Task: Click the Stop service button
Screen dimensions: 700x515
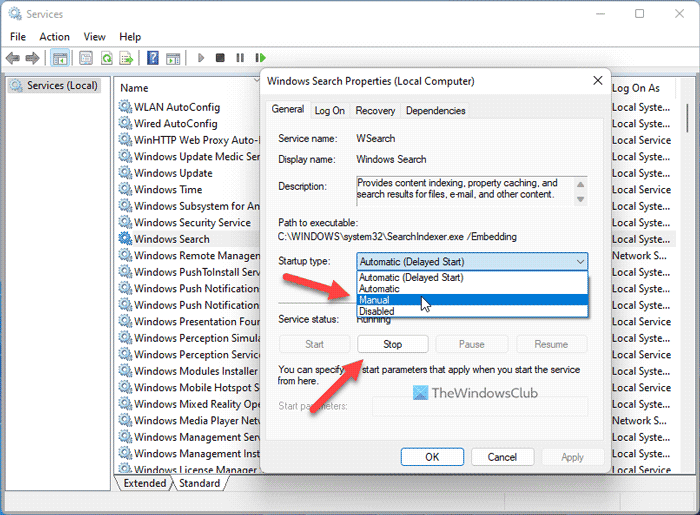Action: click(392, 344)
